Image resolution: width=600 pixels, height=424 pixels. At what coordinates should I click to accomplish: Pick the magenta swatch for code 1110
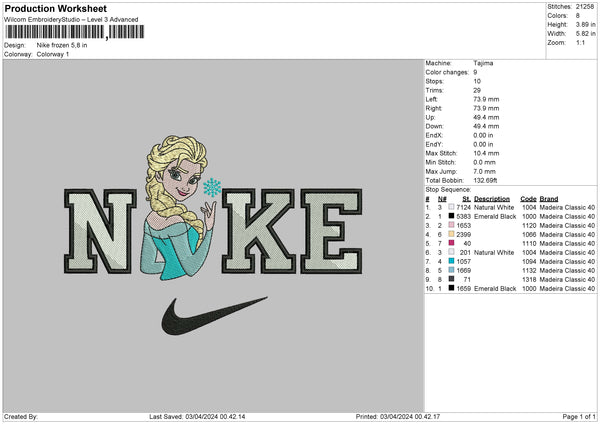[451, 243]
